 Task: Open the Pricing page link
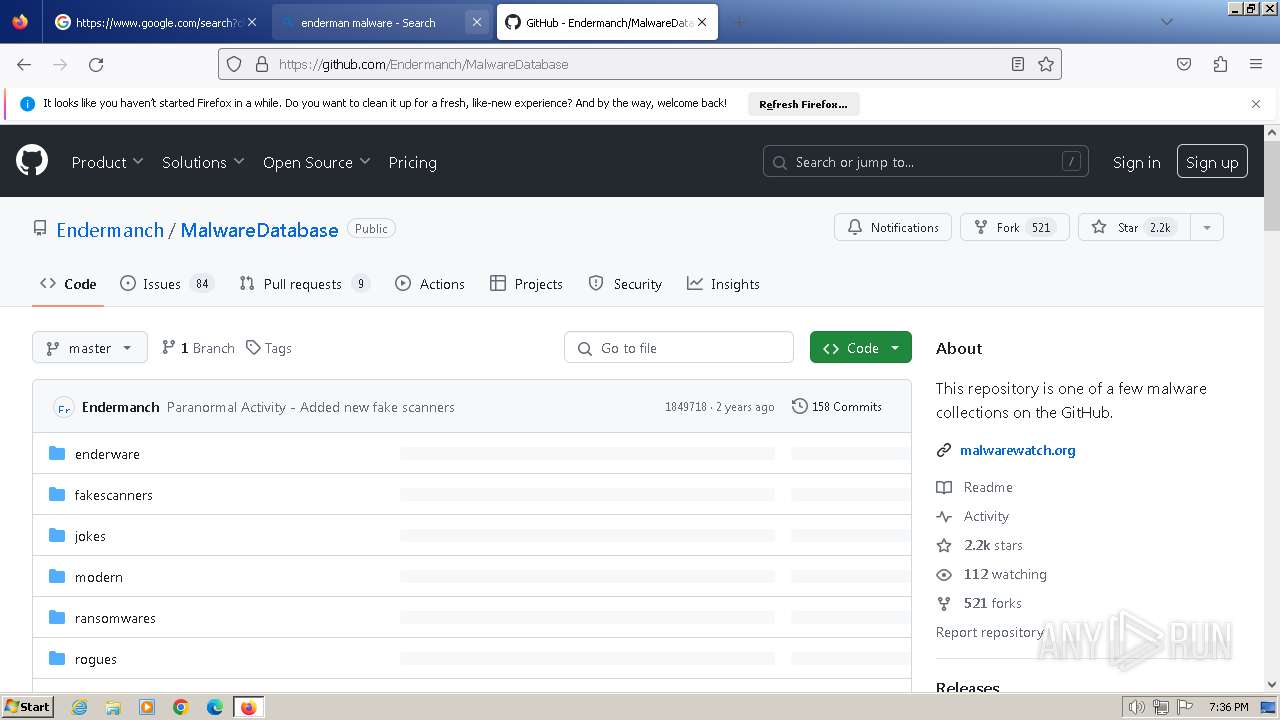[x=412, y=162]
